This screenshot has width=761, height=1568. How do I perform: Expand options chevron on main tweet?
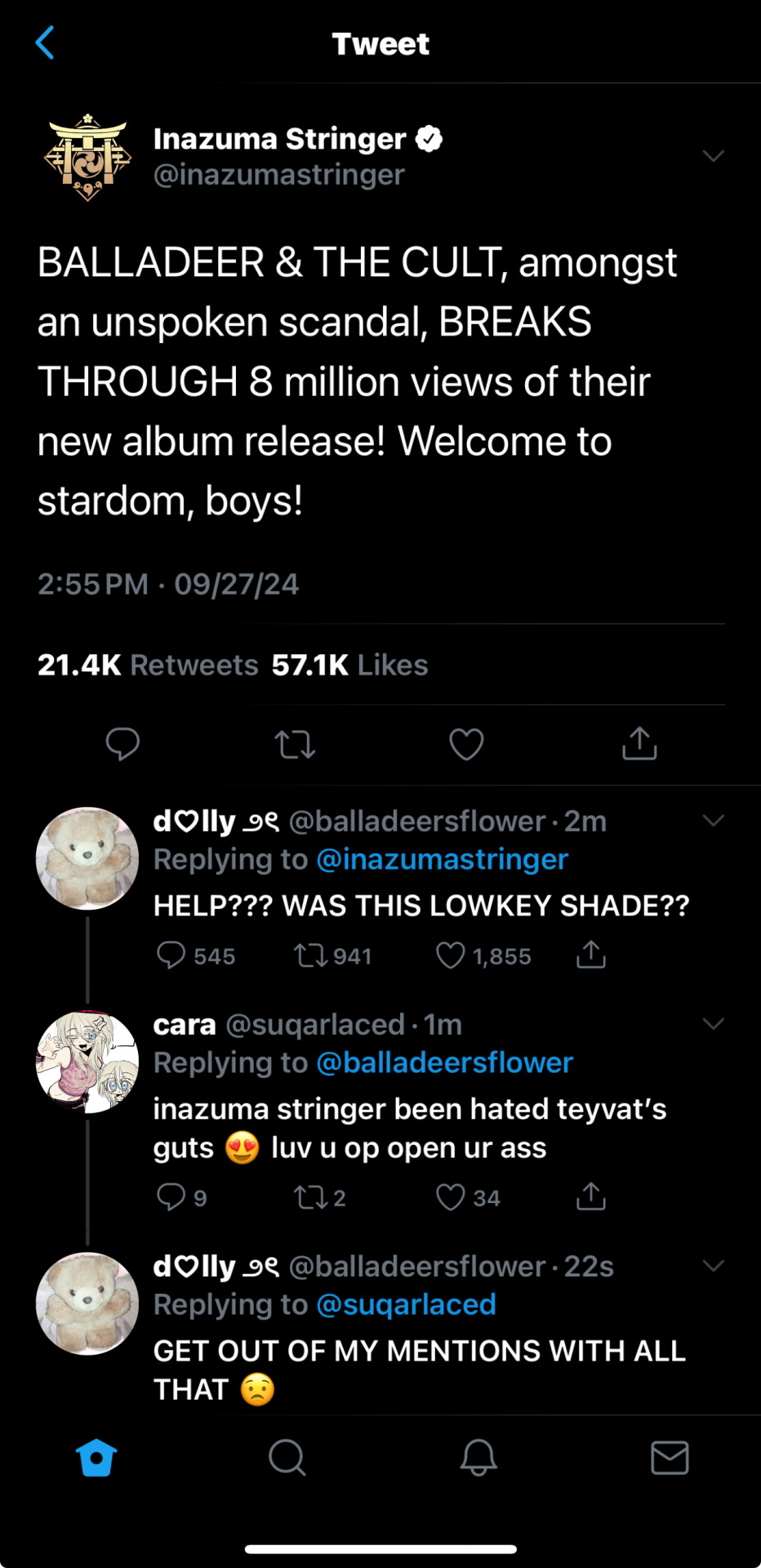[713, 156]
